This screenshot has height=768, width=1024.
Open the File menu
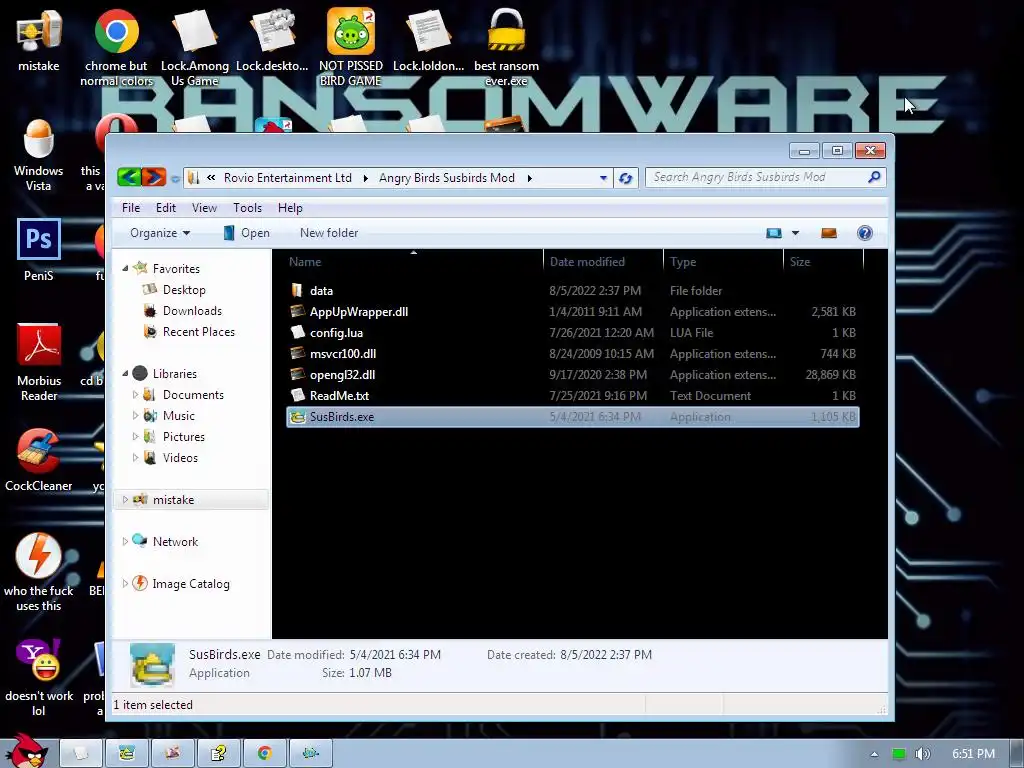[x=131, y=208]
